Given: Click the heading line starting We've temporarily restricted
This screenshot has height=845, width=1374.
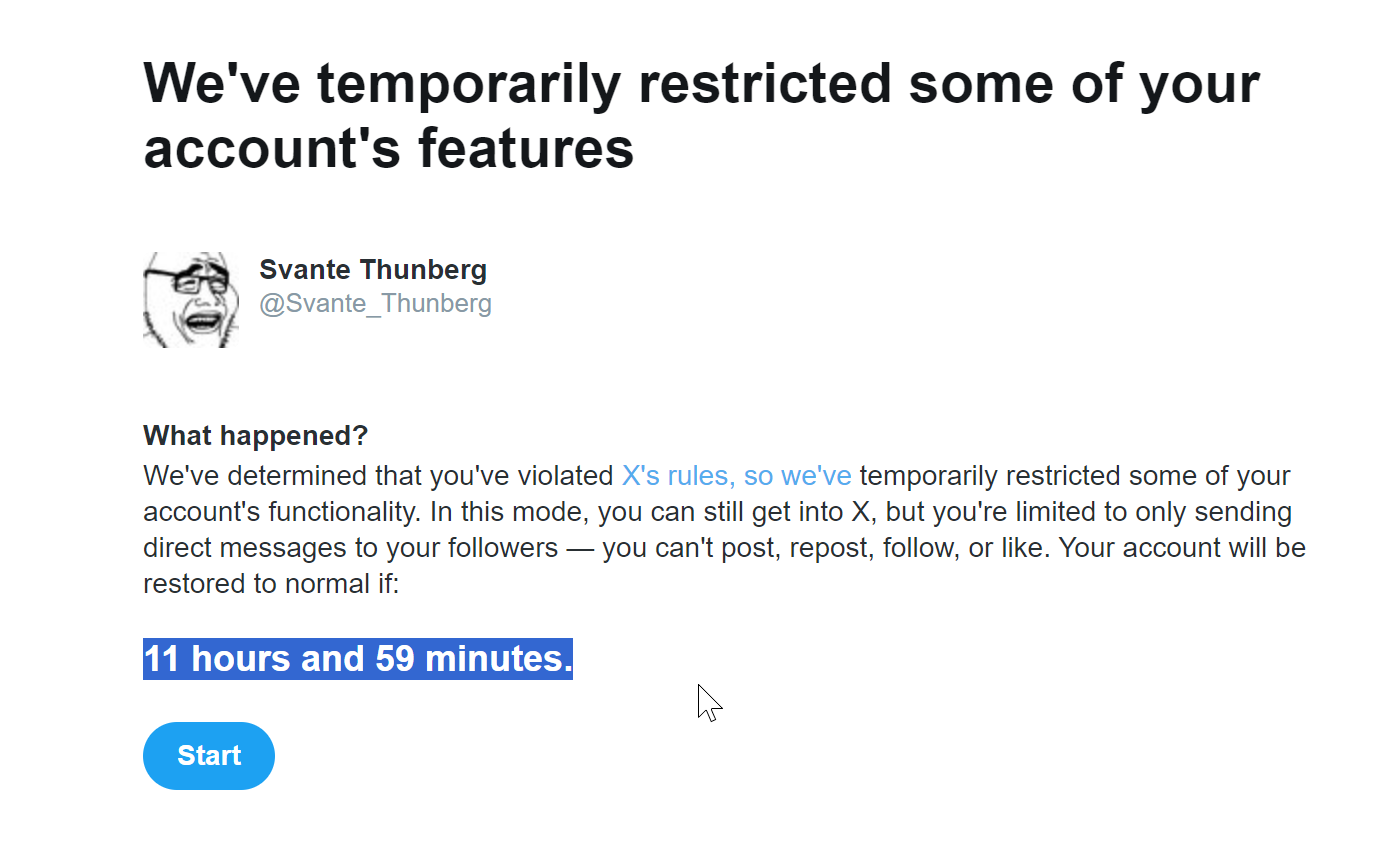Looking at the screenshot, I should (x=700, y=83).
